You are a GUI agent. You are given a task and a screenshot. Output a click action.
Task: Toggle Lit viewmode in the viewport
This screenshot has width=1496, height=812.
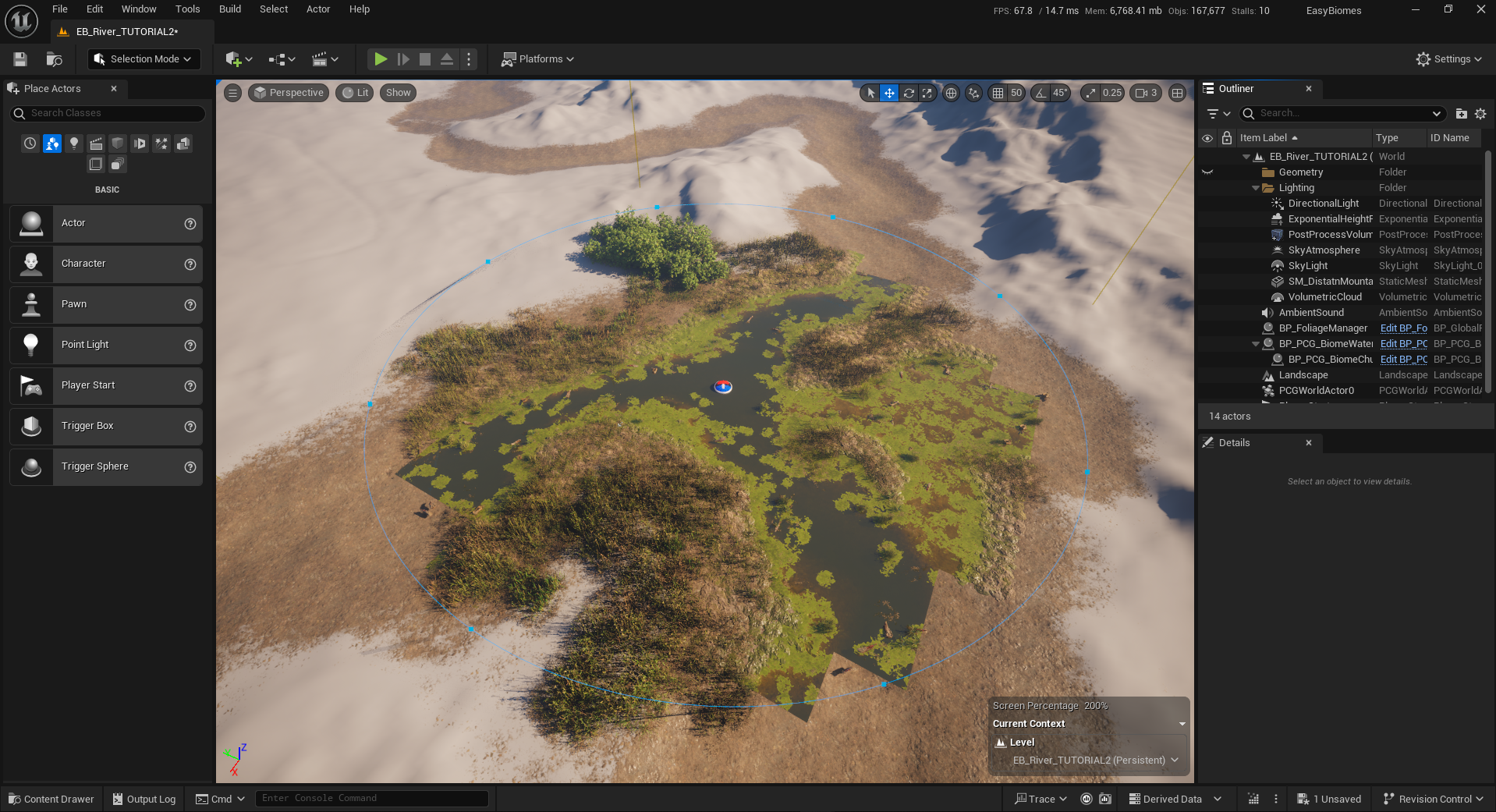click(x=354, y=92)
